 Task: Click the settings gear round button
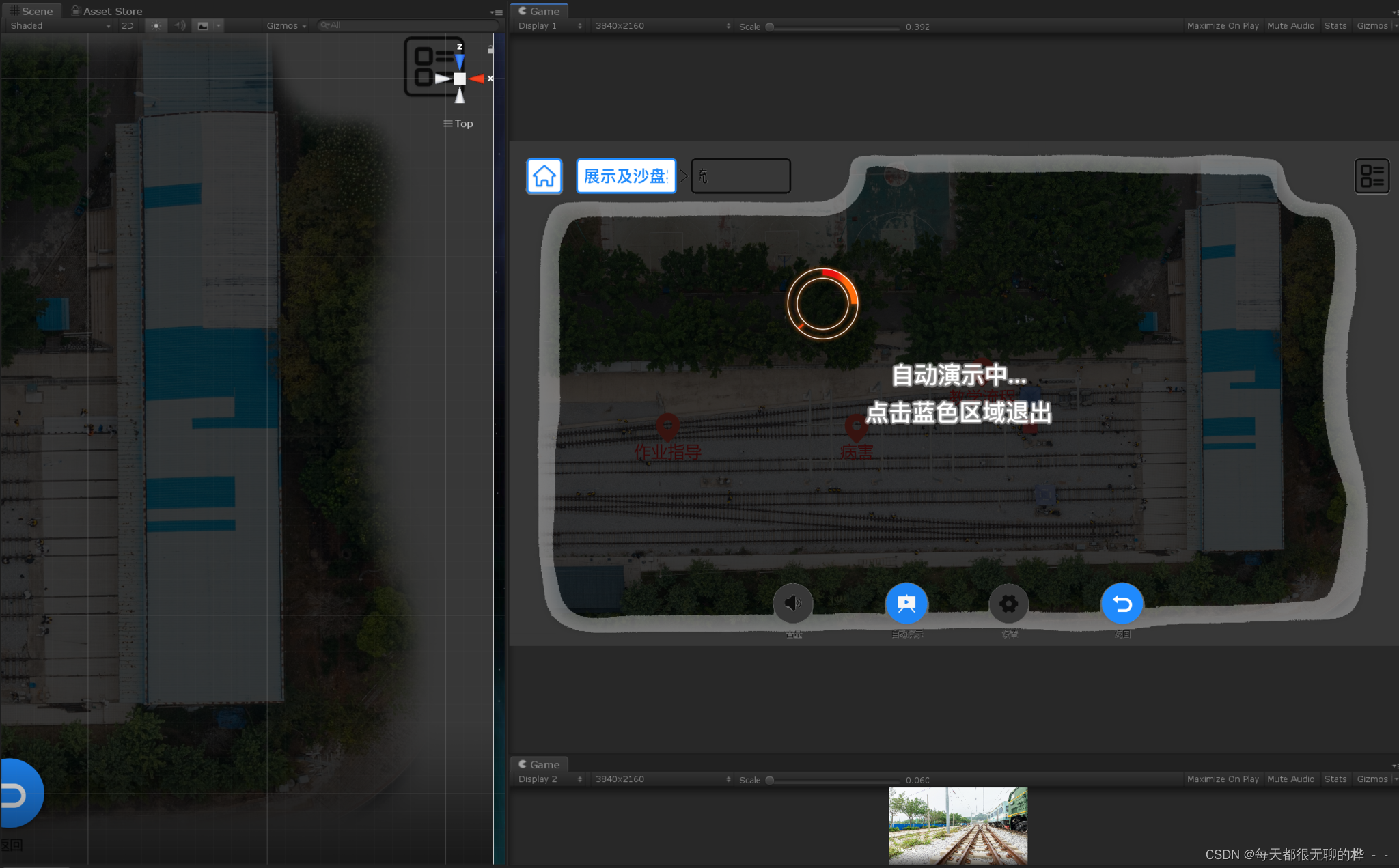click(x=1008, y=603)
